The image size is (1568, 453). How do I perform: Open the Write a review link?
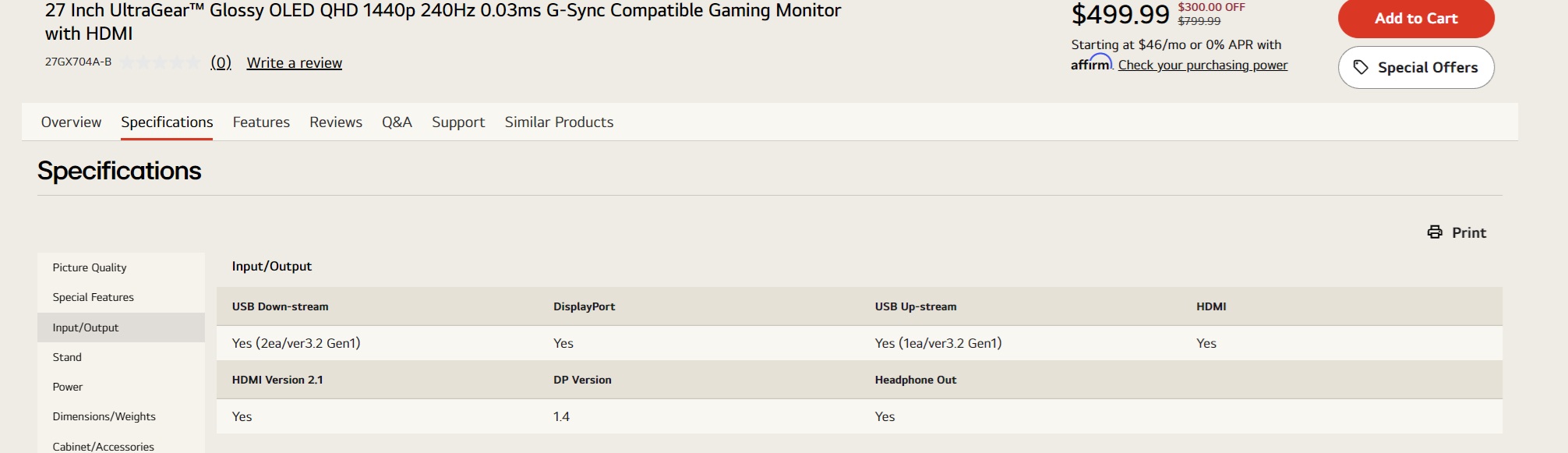pyautogui.click(x=294, y=63)
